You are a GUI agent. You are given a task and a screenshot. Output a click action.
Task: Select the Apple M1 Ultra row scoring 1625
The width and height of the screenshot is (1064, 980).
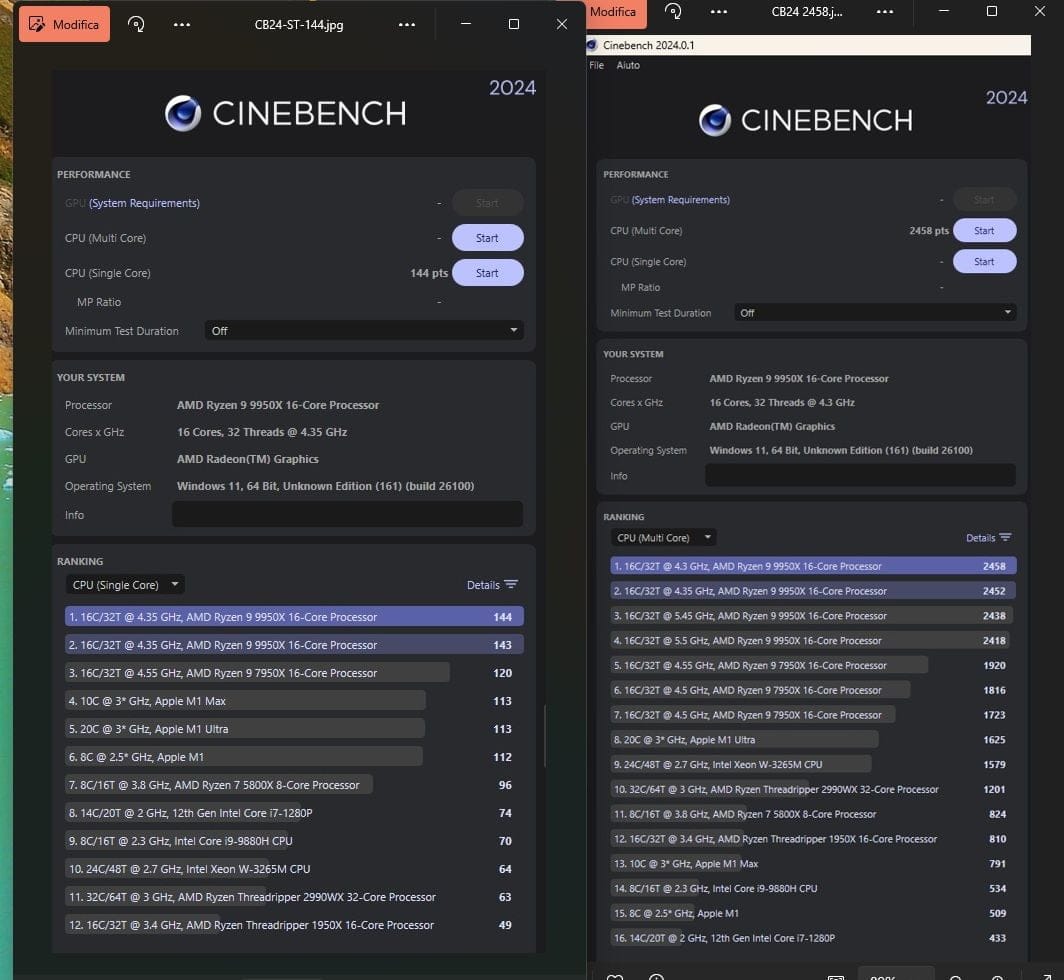(813, 740)
